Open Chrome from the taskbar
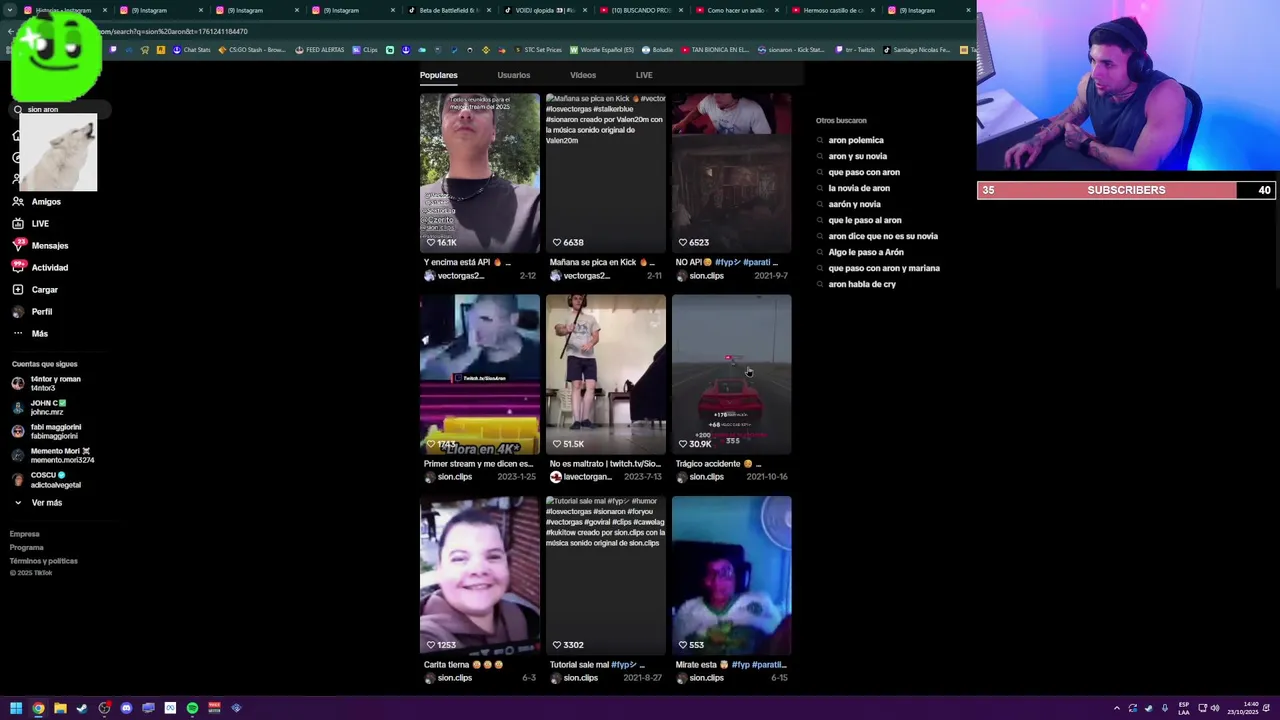This screenshot has height=720, width=1280. tap(38, 708)
